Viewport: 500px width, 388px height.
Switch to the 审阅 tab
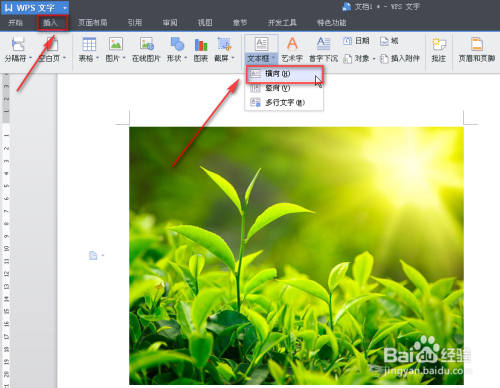click(170, 23)
